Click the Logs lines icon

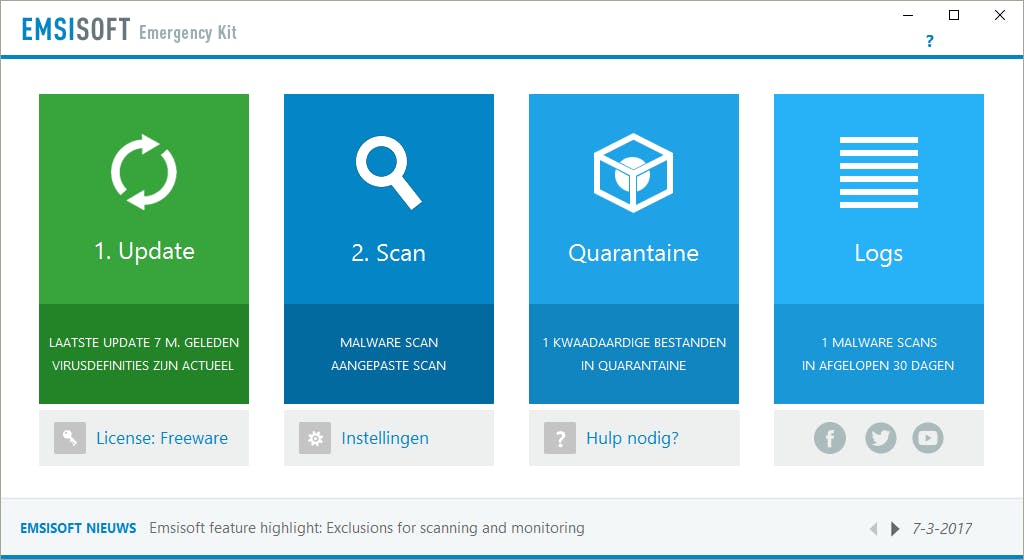click(878, 172)
